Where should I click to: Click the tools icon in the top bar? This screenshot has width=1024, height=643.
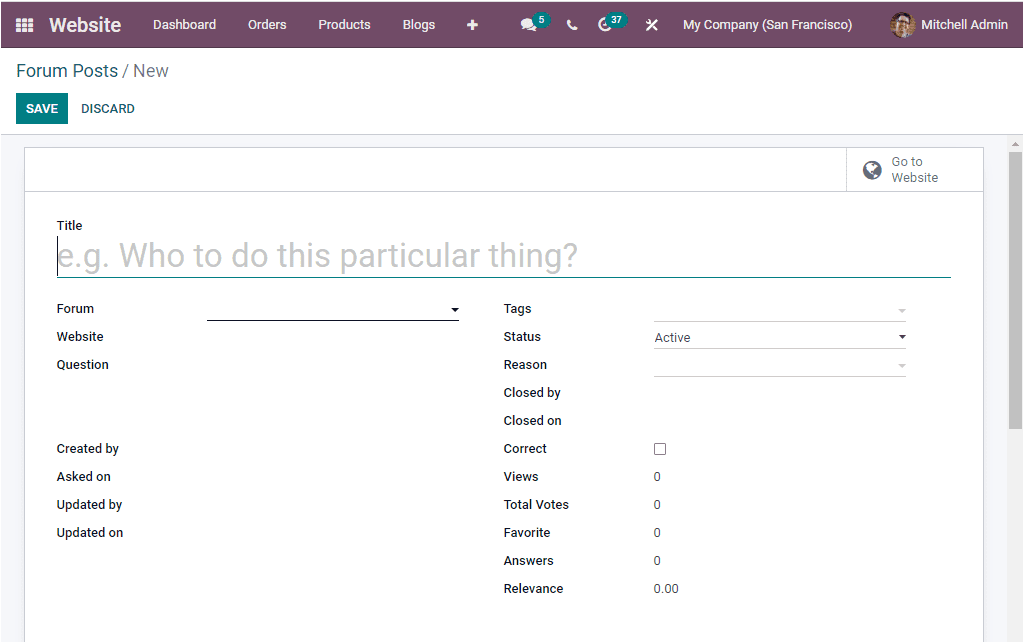tap(651, 24)
